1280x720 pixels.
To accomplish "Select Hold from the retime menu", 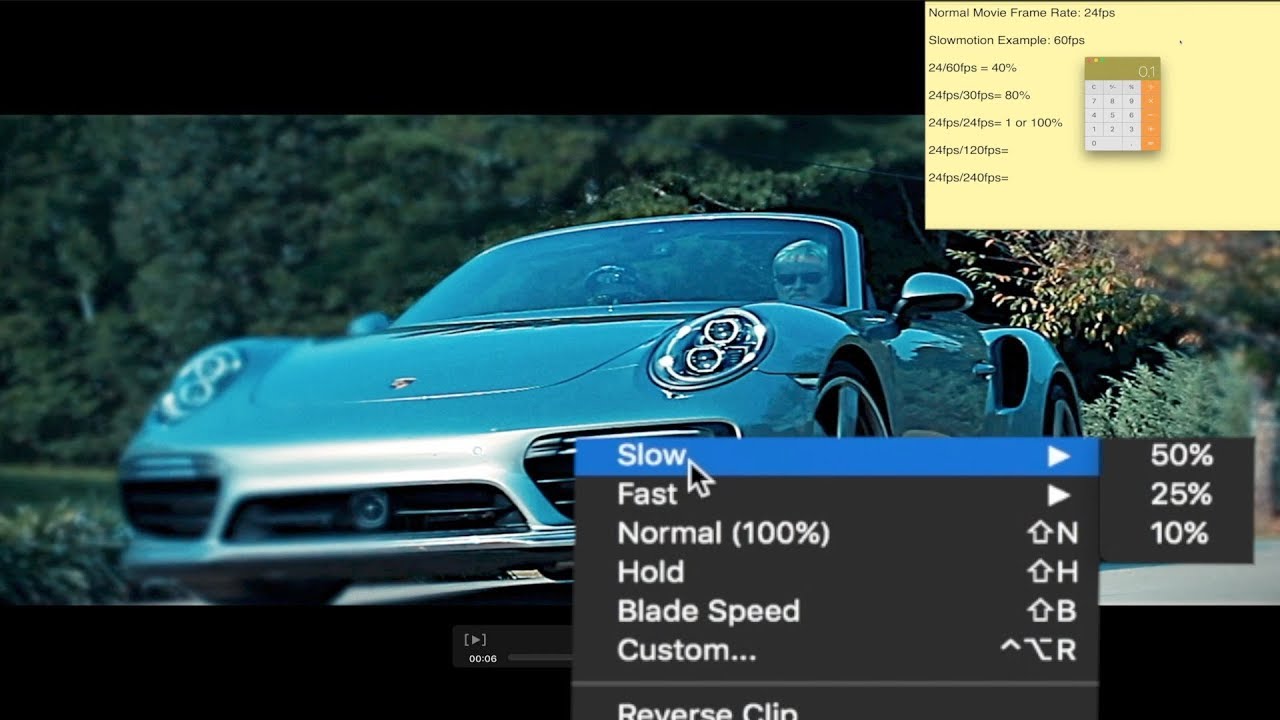I will (836, 572).
